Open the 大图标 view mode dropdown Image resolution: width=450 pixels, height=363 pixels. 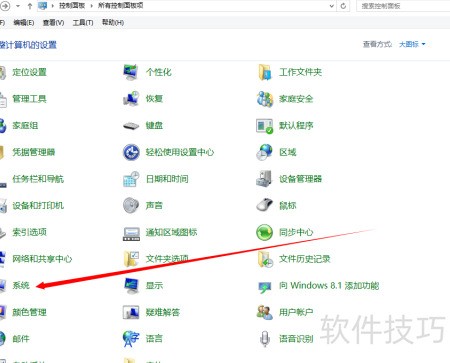click(412, 44)
